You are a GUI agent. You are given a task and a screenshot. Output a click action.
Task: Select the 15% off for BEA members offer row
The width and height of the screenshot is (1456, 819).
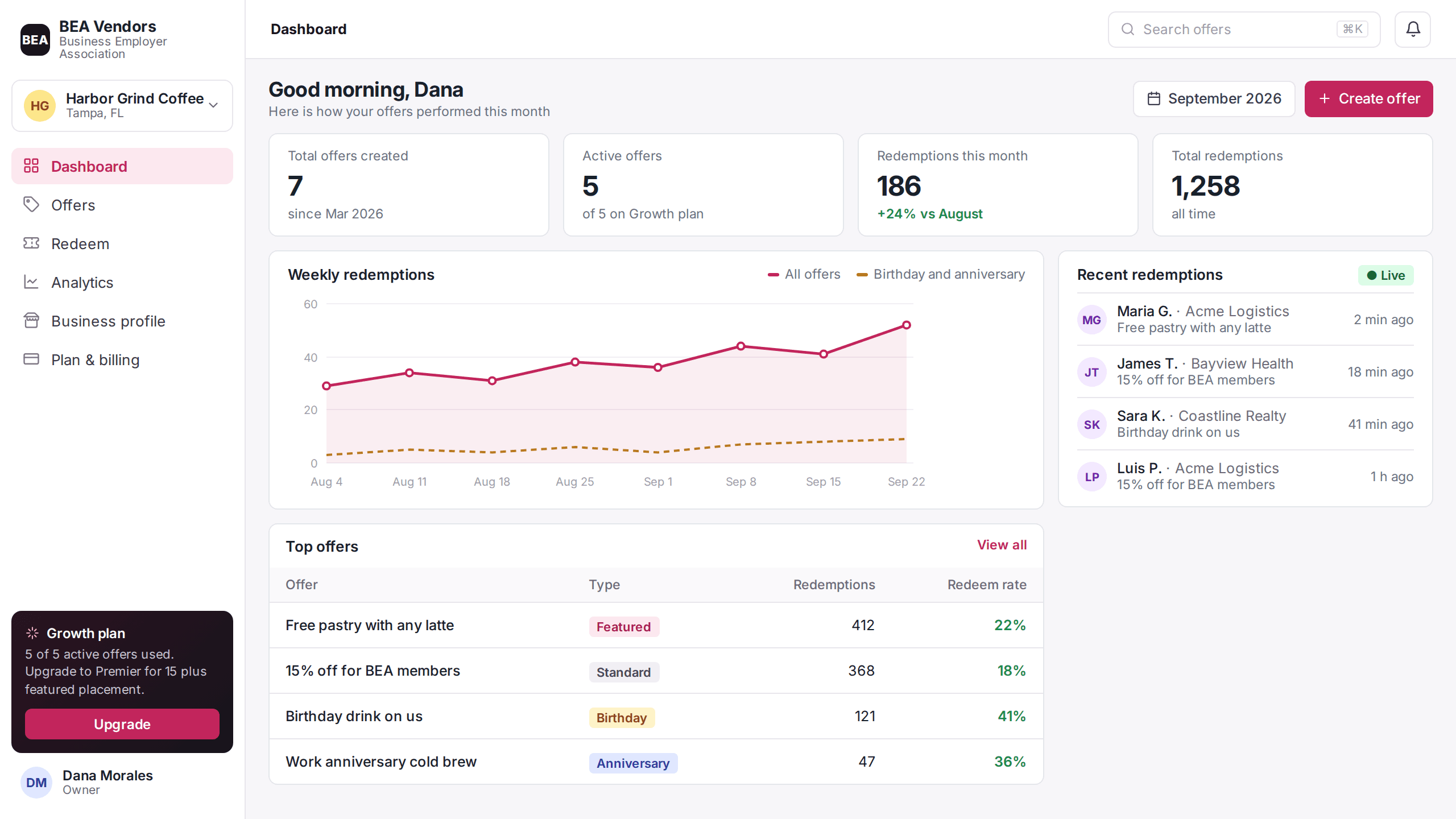click(x=656, y=671)
